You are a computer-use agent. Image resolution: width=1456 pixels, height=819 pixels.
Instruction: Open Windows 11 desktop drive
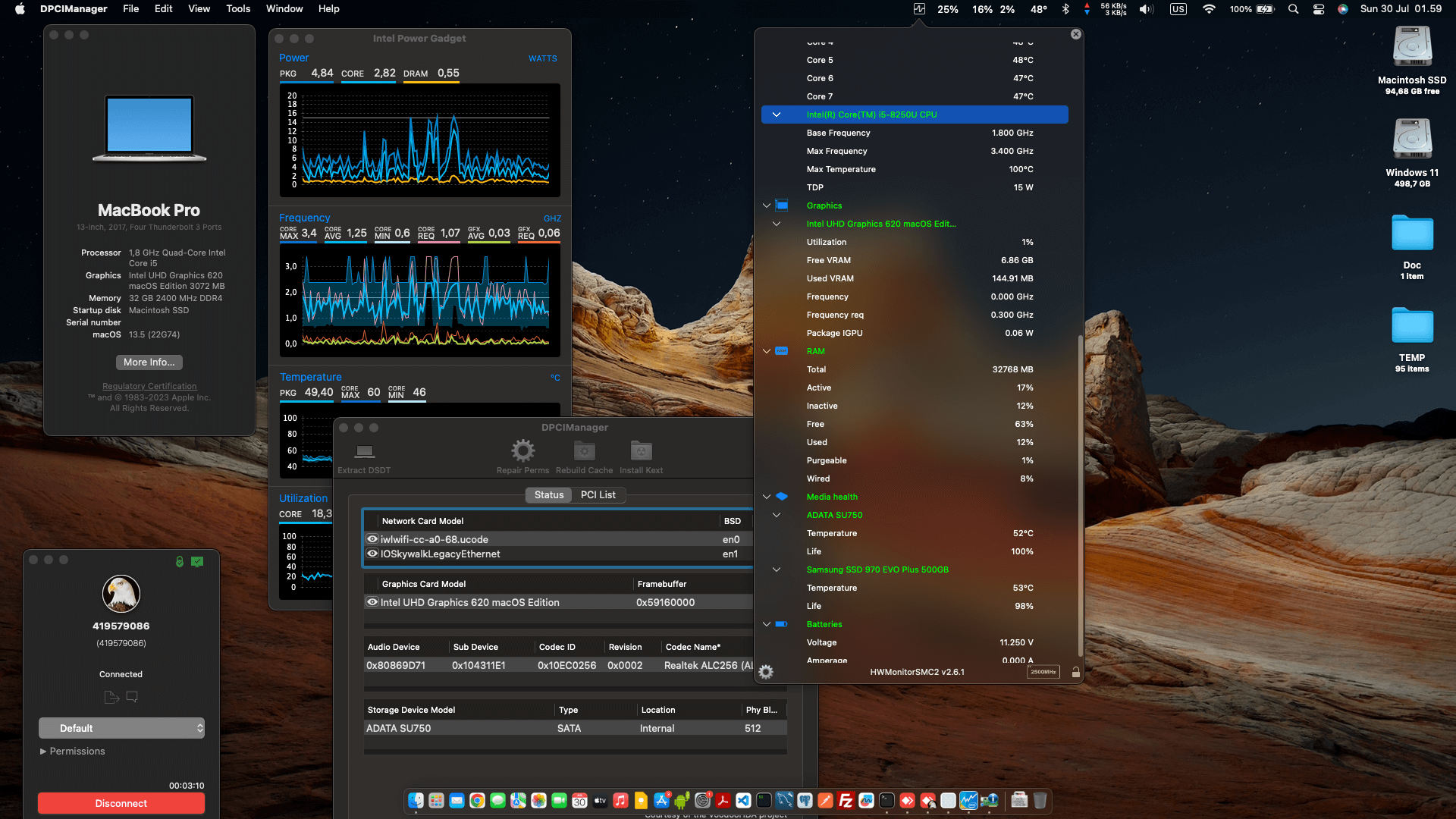click(1412, 140)
